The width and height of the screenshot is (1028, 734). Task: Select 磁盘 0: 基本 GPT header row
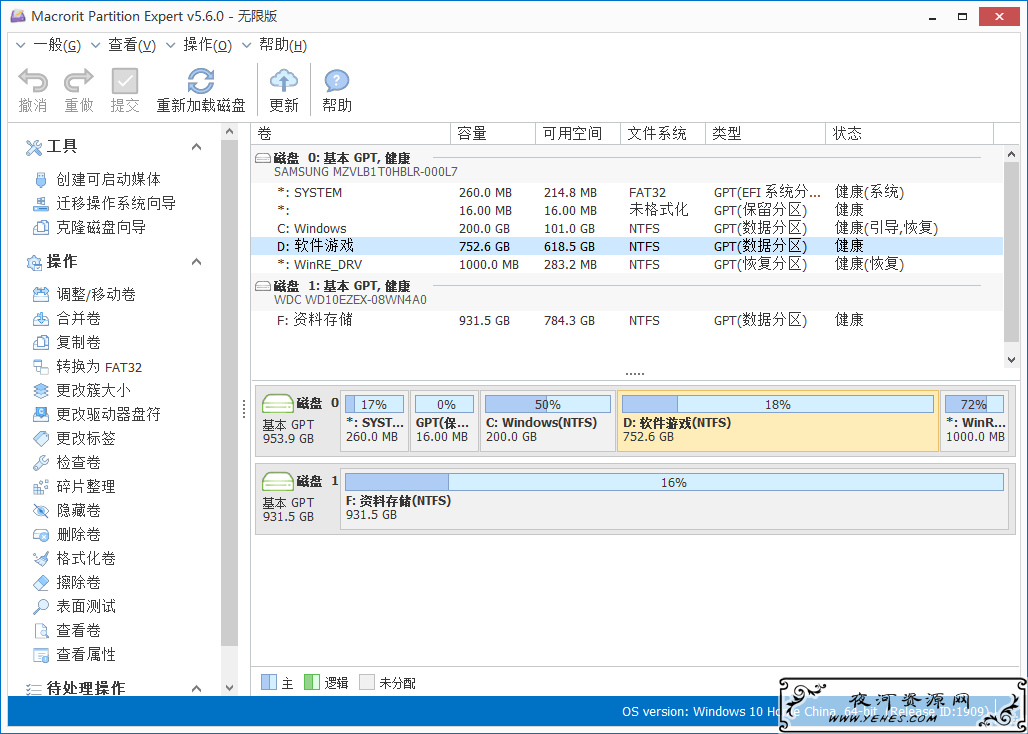coord(627,164)
